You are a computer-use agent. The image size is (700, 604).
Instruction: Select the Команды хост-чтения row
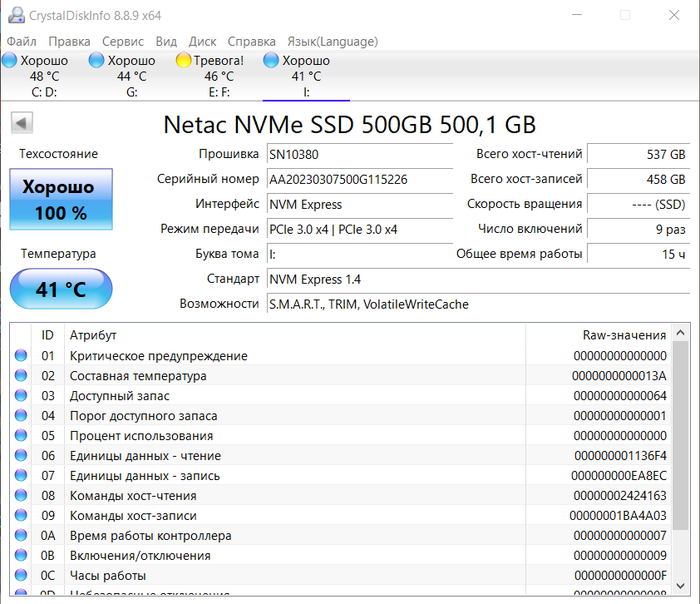[x=341, y=495]
